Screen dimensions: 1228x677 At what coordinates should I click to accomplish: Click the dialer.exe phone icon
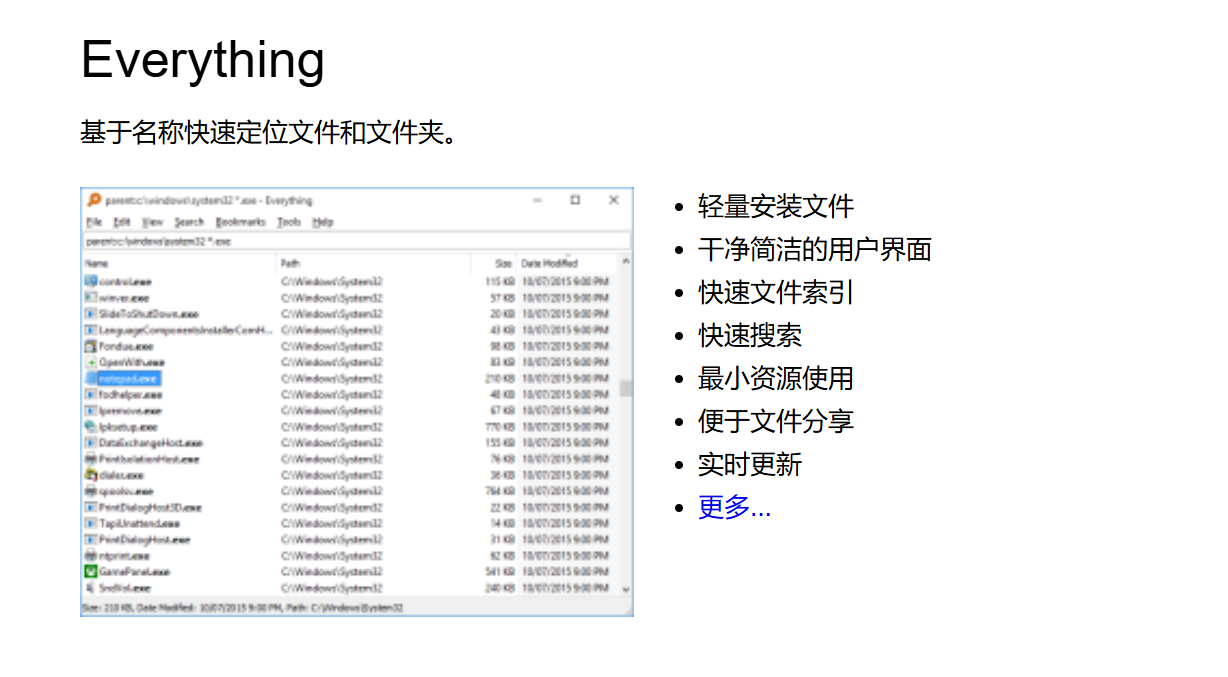[x=91, y=475]
